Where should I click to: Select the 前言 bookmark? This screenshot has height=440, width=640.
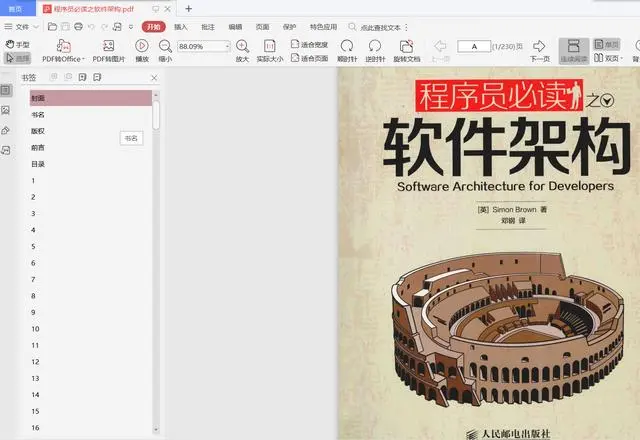(38, 148)
